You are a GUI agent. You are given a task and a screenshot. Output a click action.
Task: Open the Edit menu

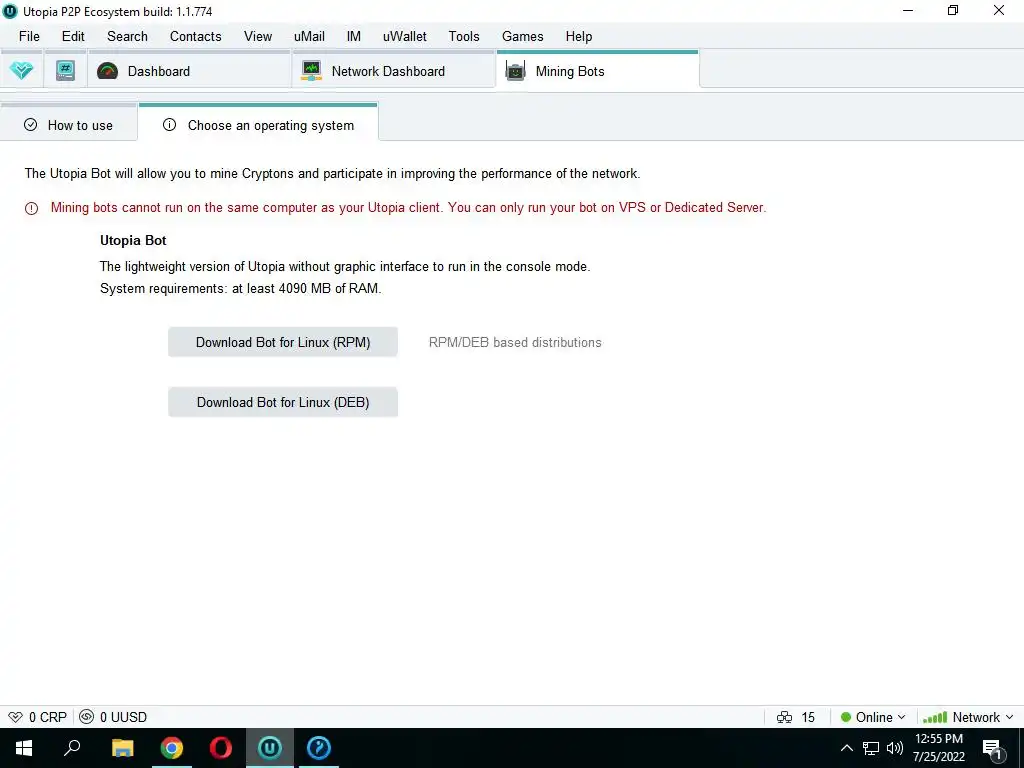click(73, 37)
